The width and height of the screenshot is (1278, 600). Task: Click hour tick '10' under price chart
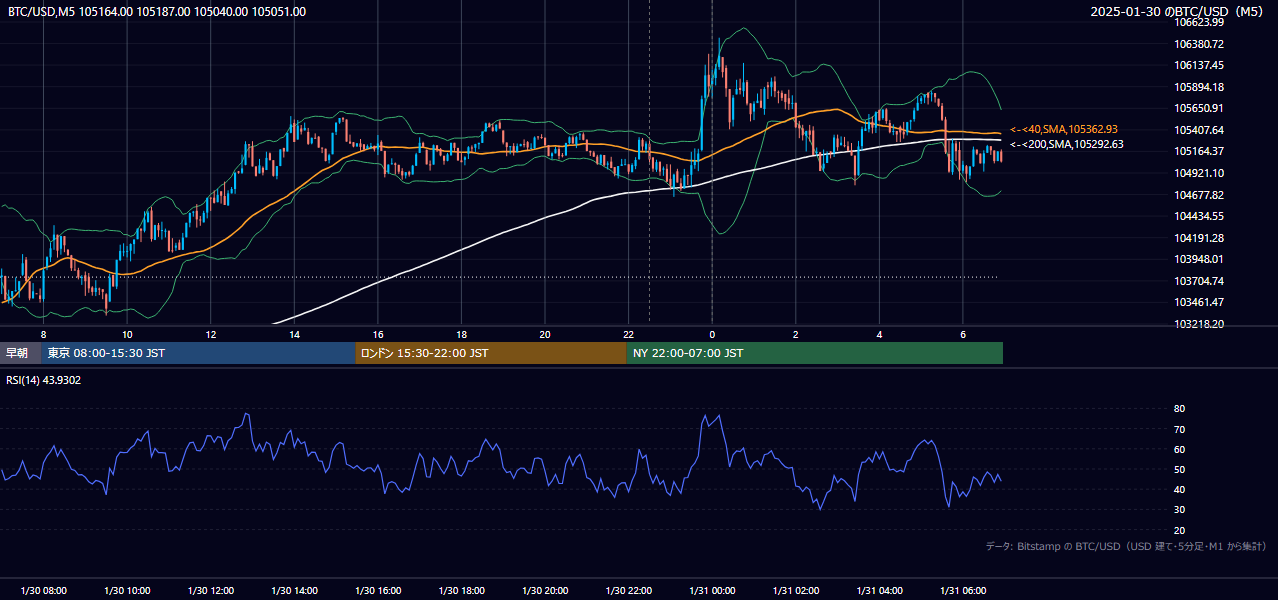[x=127, y=334]
